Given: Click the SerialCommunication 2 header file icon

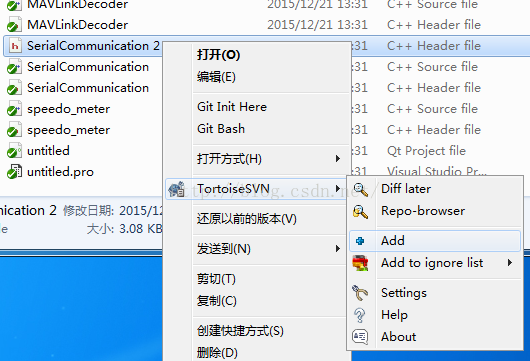Looking at the screenshot, I should click(15, 46).
